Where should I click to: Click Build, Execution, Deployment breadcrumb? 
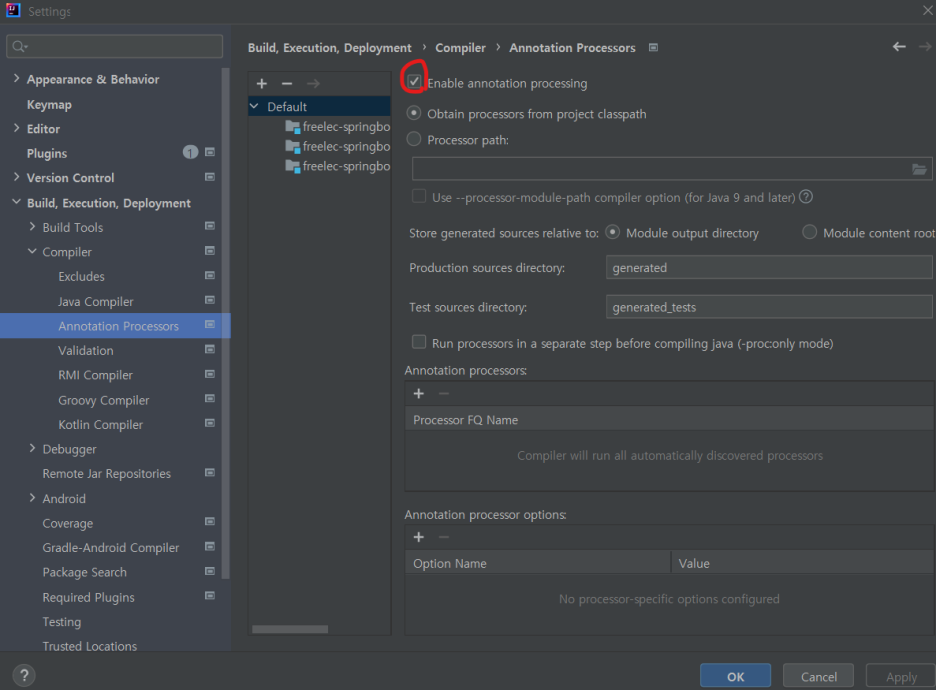(330, 48)
